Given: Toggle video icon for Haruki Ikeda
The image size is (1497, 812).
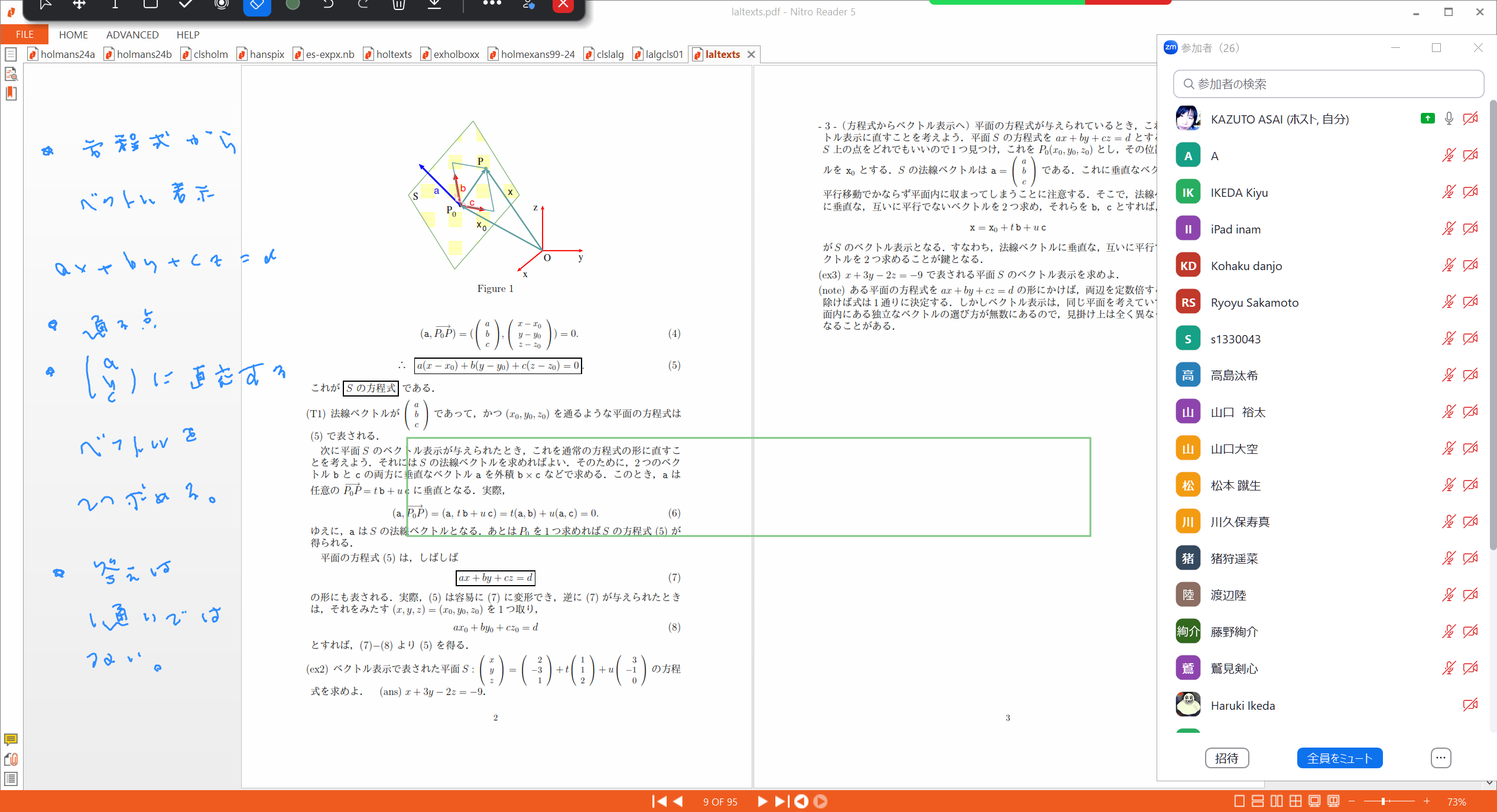Looking at the screenshot, I should point(1470,705).
